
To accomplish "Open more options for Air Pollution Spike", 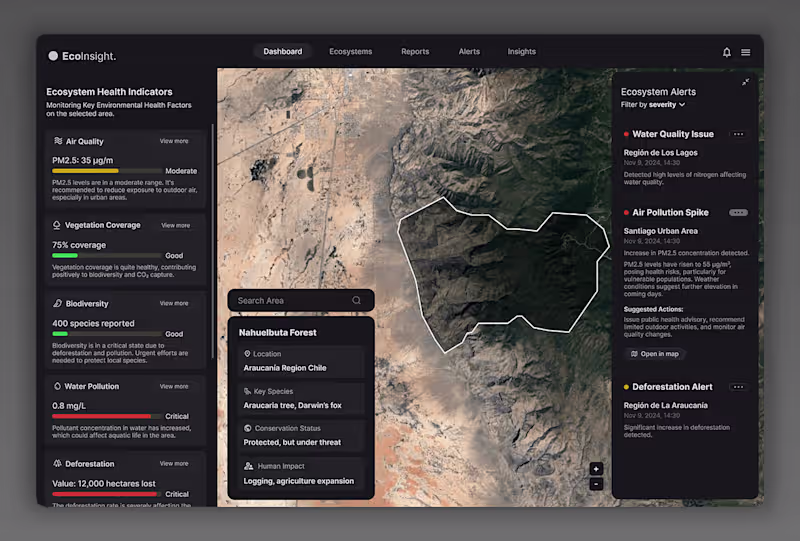I will point(738,212).
